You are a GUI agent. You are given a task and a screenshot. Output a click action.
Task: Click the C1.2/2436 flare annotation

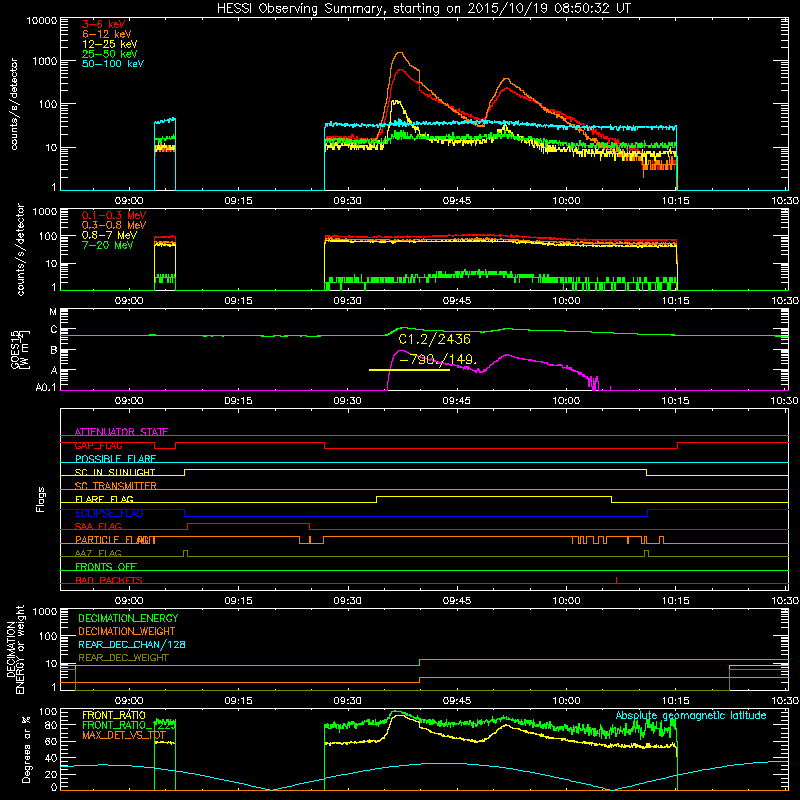[x=434, y=339]
